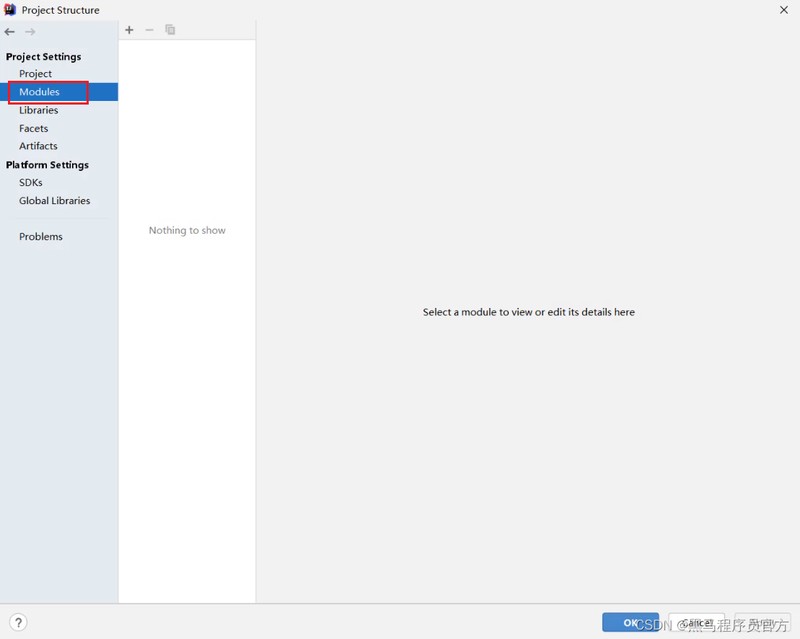Close the Project Structure dialog

tap(784, 10)
